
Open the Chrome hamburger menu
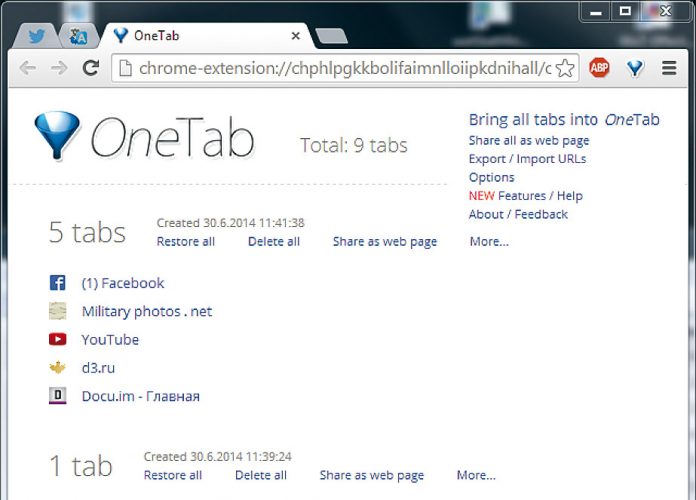pos(669,68)
